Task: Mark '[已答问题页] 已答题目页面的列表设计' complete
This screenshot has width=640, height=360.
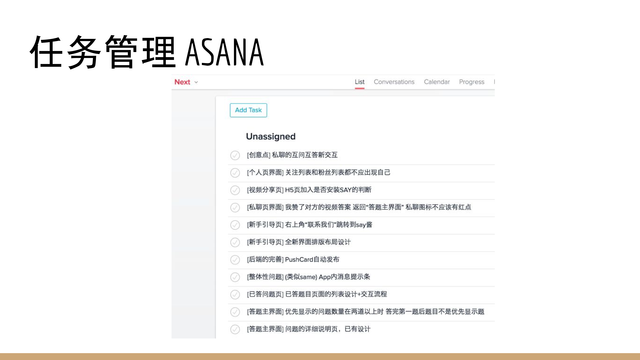Action: 235,294
